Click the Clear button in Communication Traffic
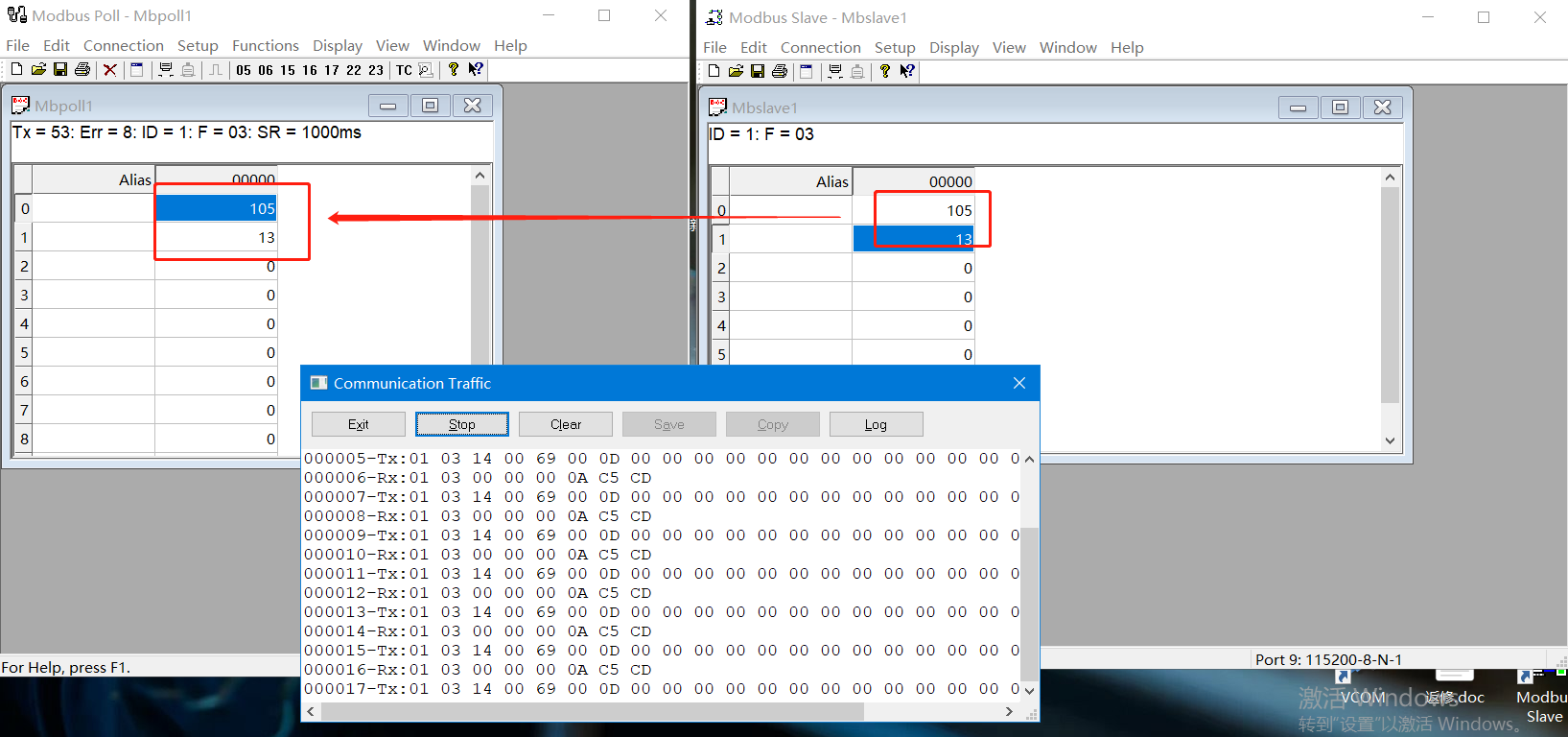The height and width of the screenshot is (737, 1568). click(565, 424)
